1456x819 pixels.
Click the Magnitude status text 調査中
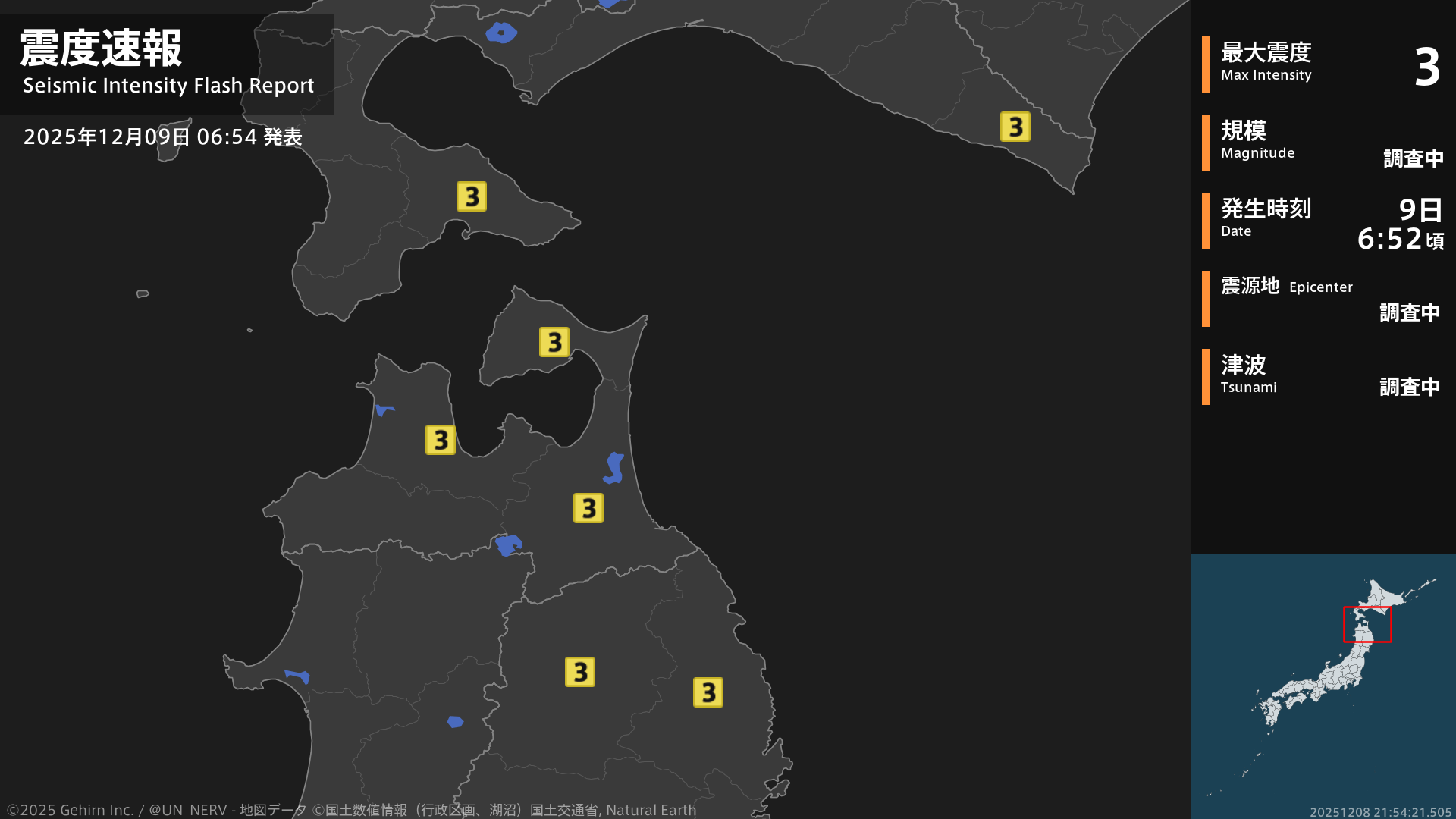tap(1413, 158)
